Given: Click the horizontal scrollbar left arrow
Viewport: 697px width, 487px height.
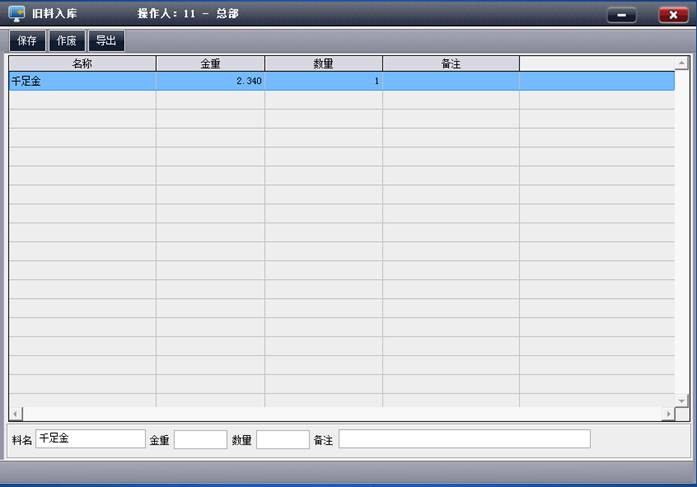Looking at the screenshot, I should tap(16, 414).
